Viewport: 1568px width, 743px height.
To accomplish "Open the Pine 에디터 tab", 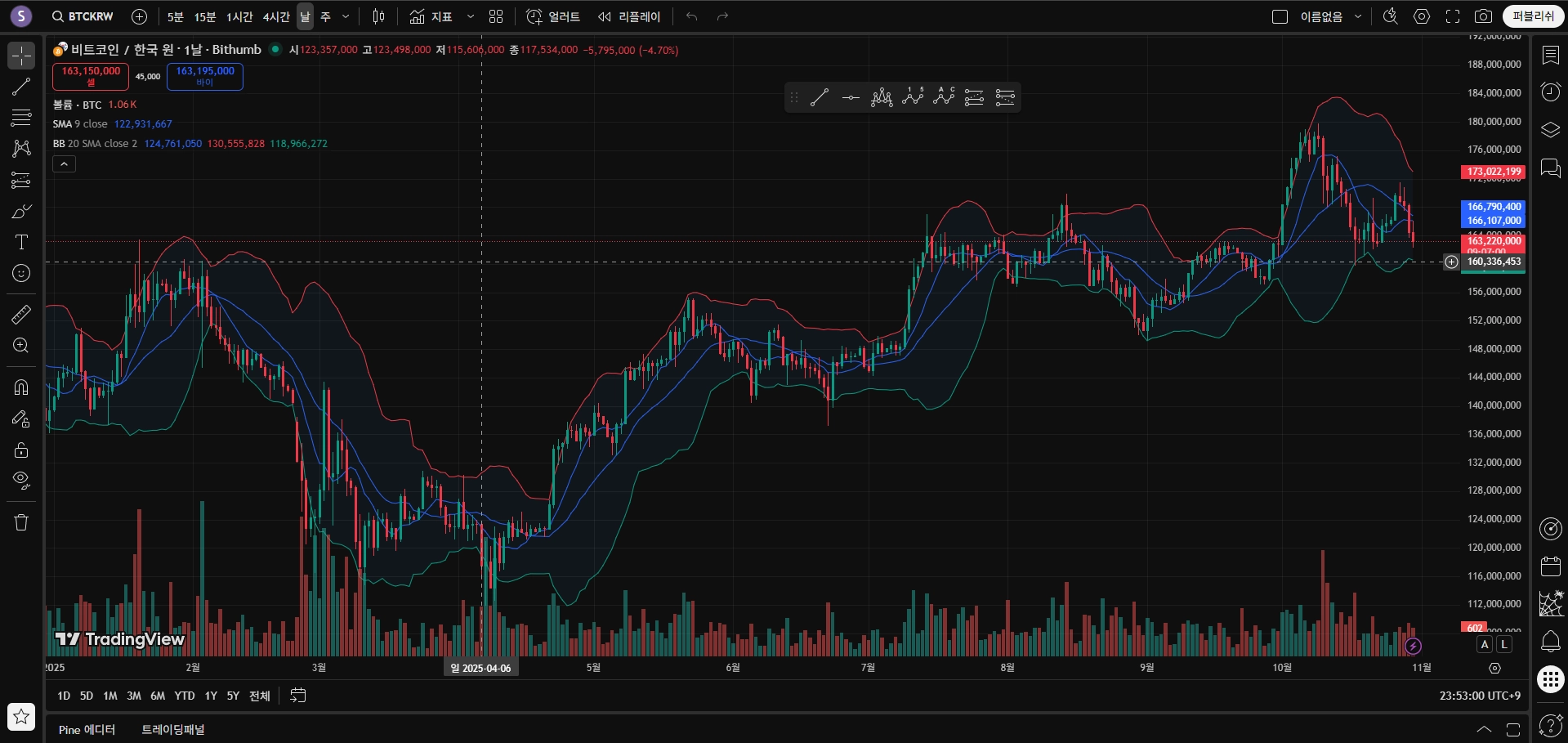I will point(87,729).
